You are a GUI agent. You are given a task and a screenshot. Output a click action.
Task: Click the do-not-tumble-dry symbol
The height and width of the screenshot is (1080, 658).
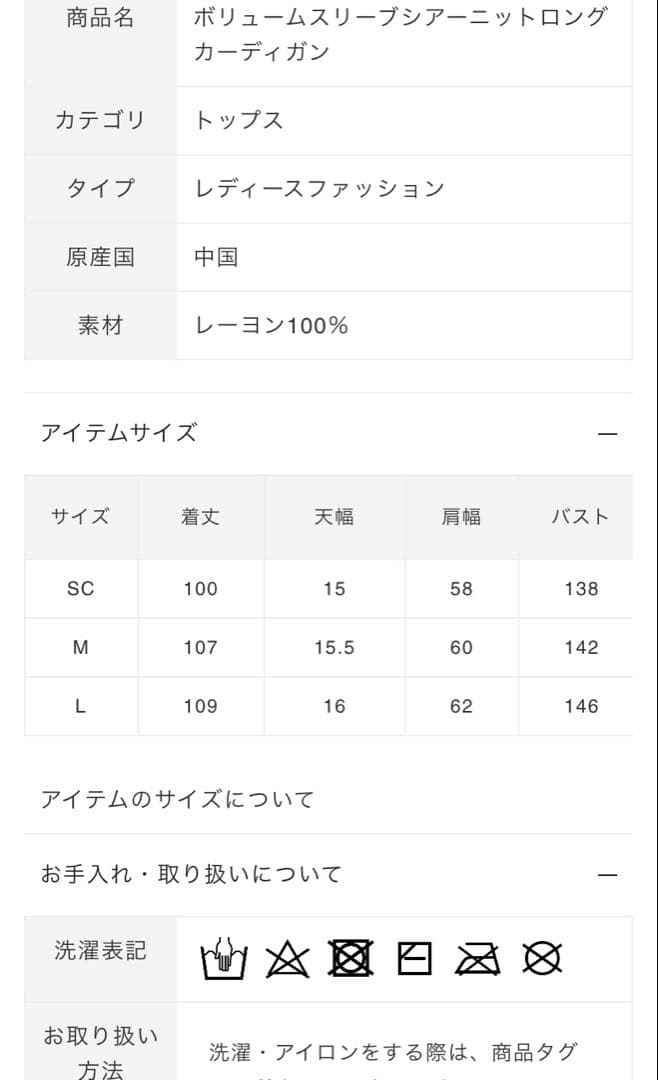tap(351, 959)
